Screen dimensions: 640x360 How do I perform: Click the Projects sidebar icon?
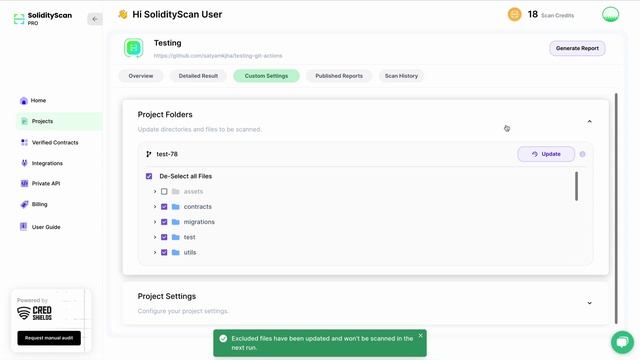point(24,121)
